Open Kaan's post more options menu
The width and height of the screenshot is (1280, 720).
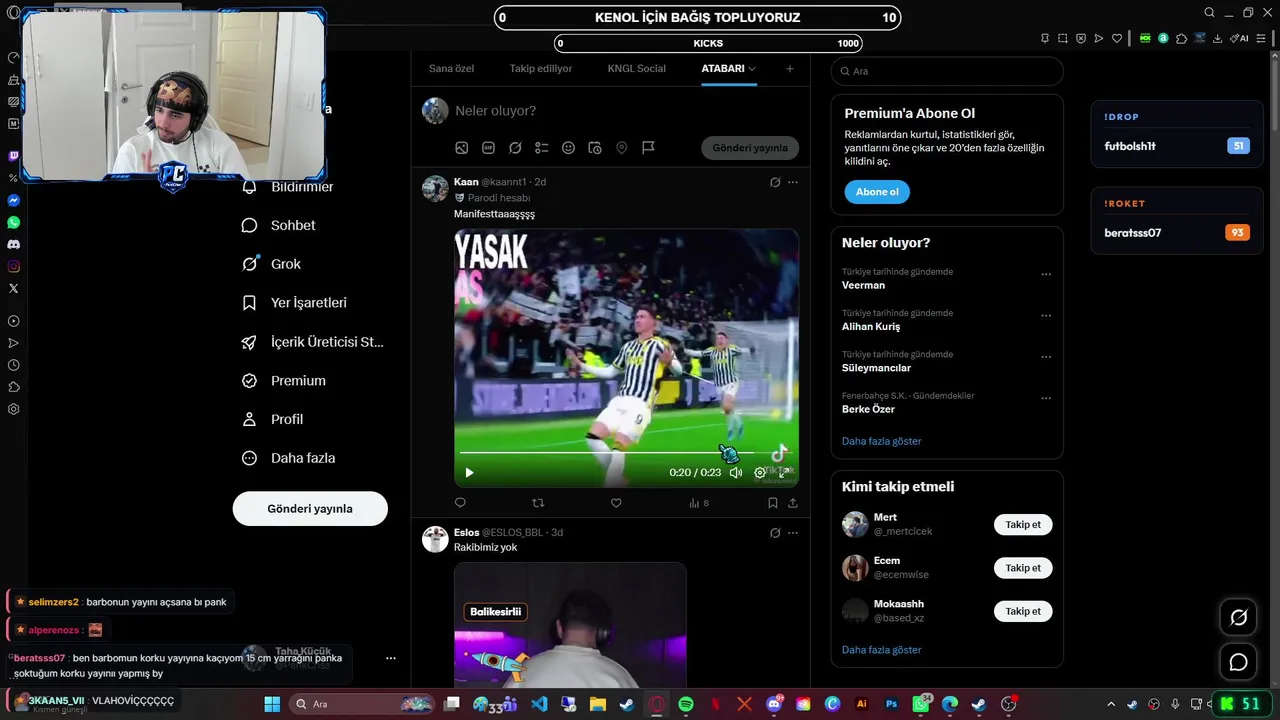click(793, 182)
